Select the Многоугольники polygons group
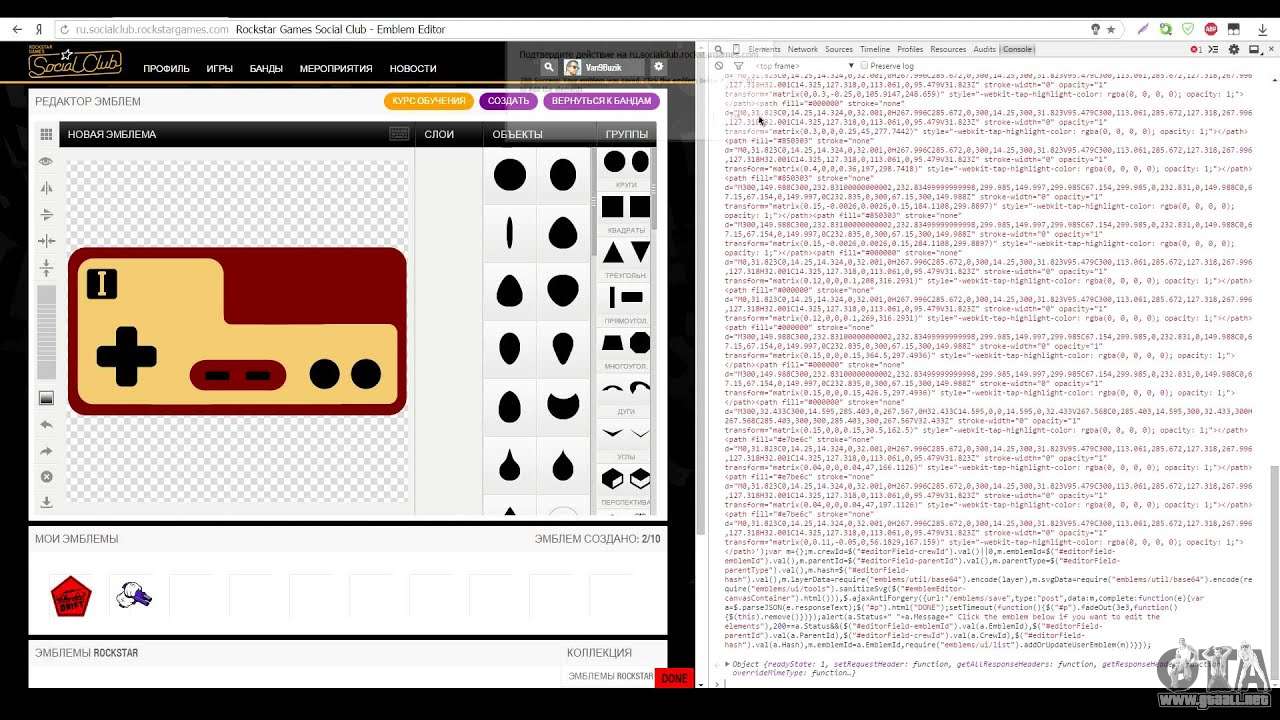Viewport: 1280px width, 720px height. pos(627,350)
